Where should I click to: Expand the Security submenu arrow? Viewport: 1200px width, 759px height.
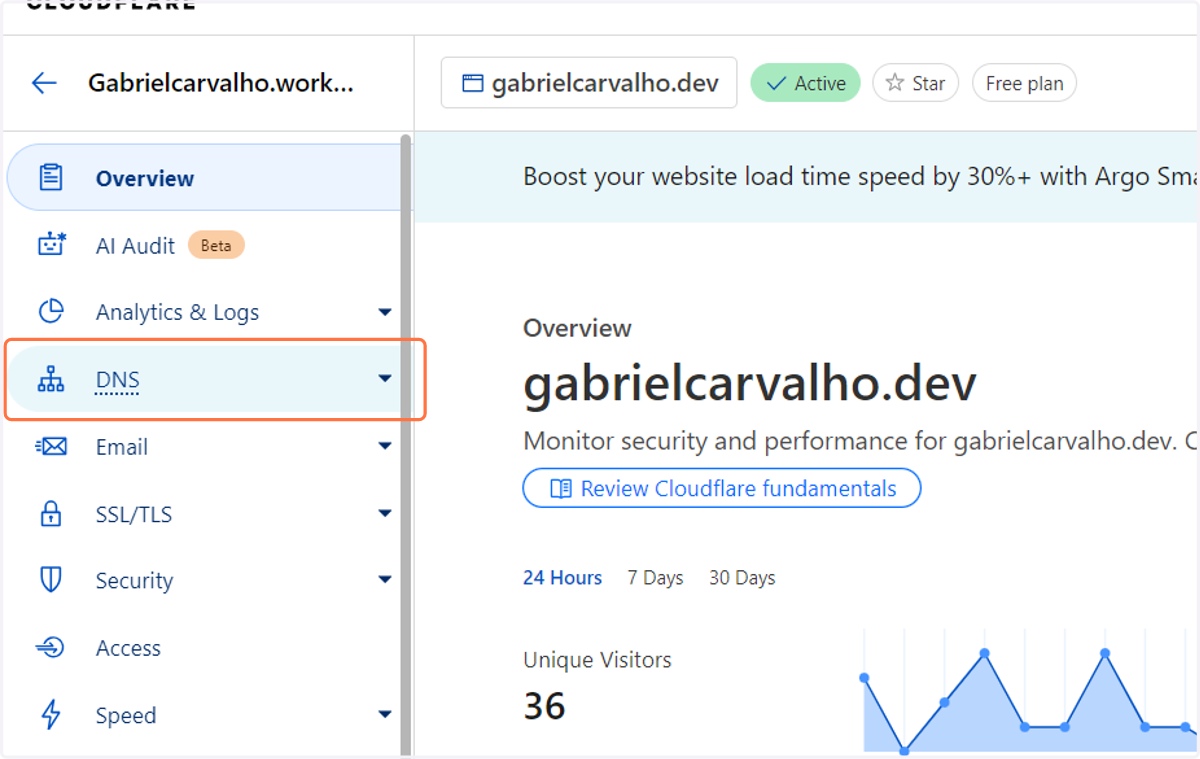[385, 580]
